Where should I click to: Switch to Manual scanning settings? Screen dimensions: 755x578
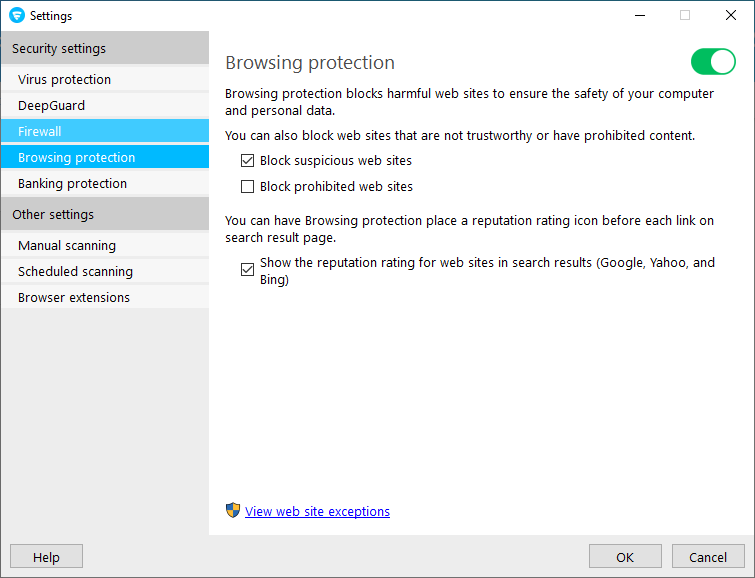click(x=67, y=246)
